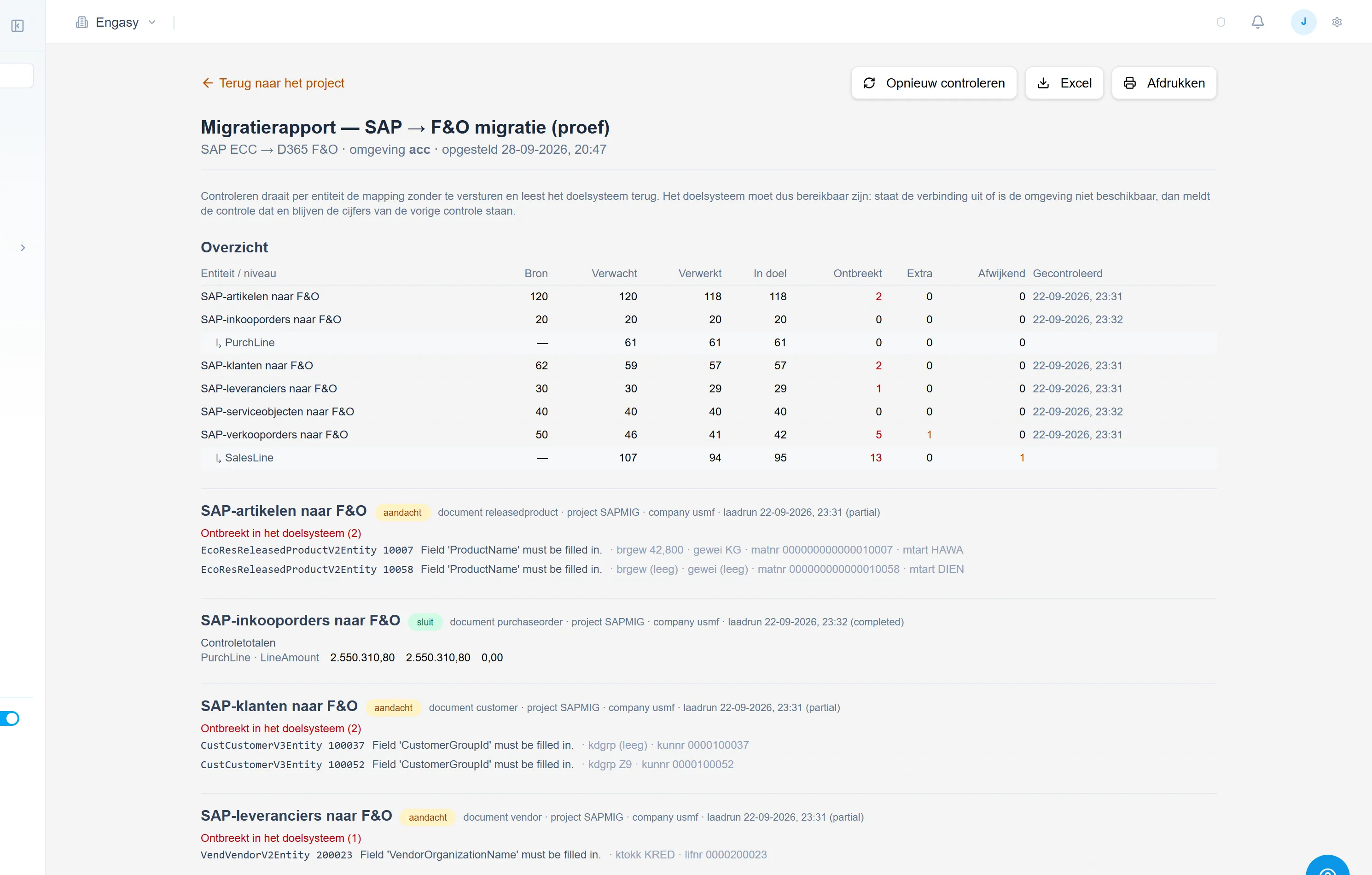Select SAP-artikelen naar F&O overview row

click(708, 297)
